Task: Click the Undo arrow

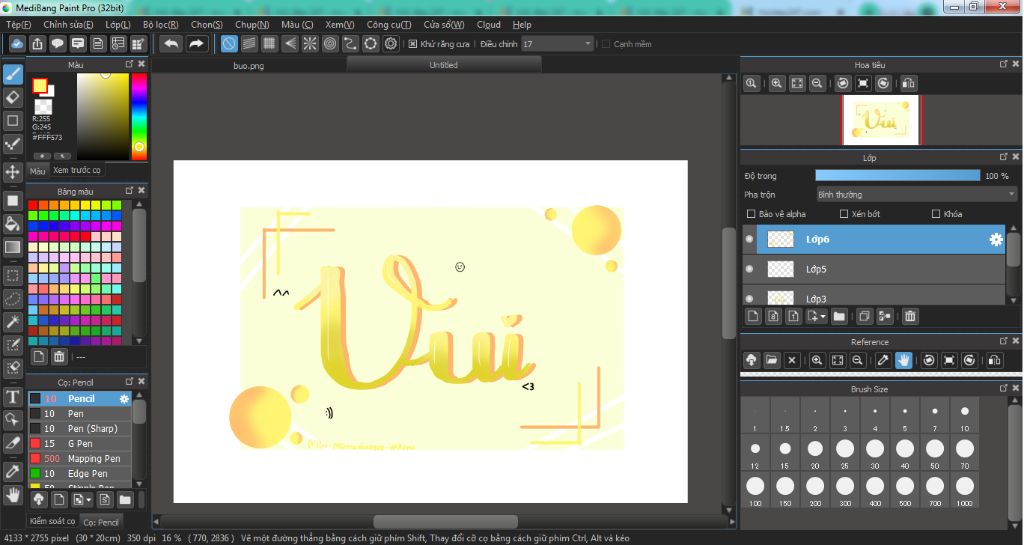Action: pyautogui.click(x=171, y=44)
